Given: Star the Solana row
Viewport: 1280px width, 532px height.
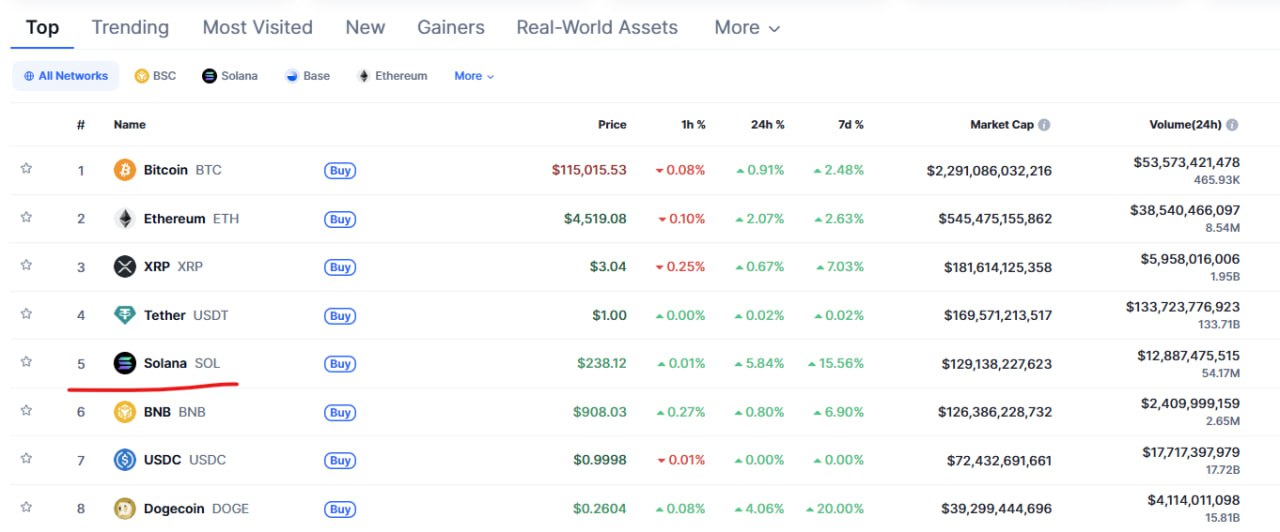Looking at the screenshot, I should tap(26, 362).
